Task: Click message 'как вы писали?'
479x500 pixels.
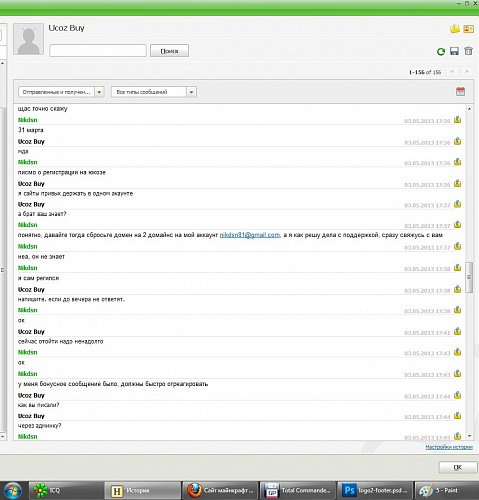Action: point(38,405)
